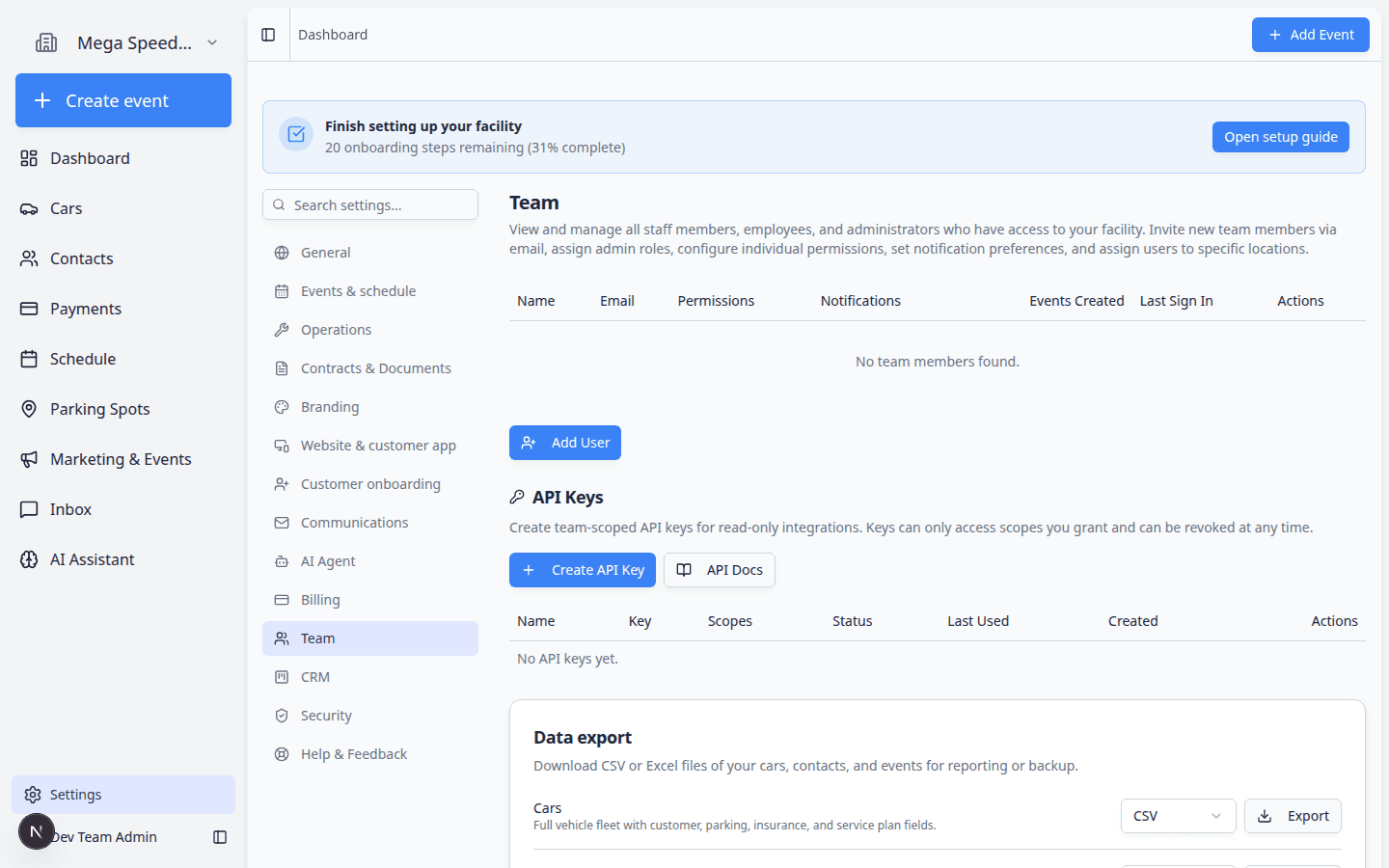The image size is (1389, 868).
Task: Click the Status column header in API Keys
Action: click(853, 621)
